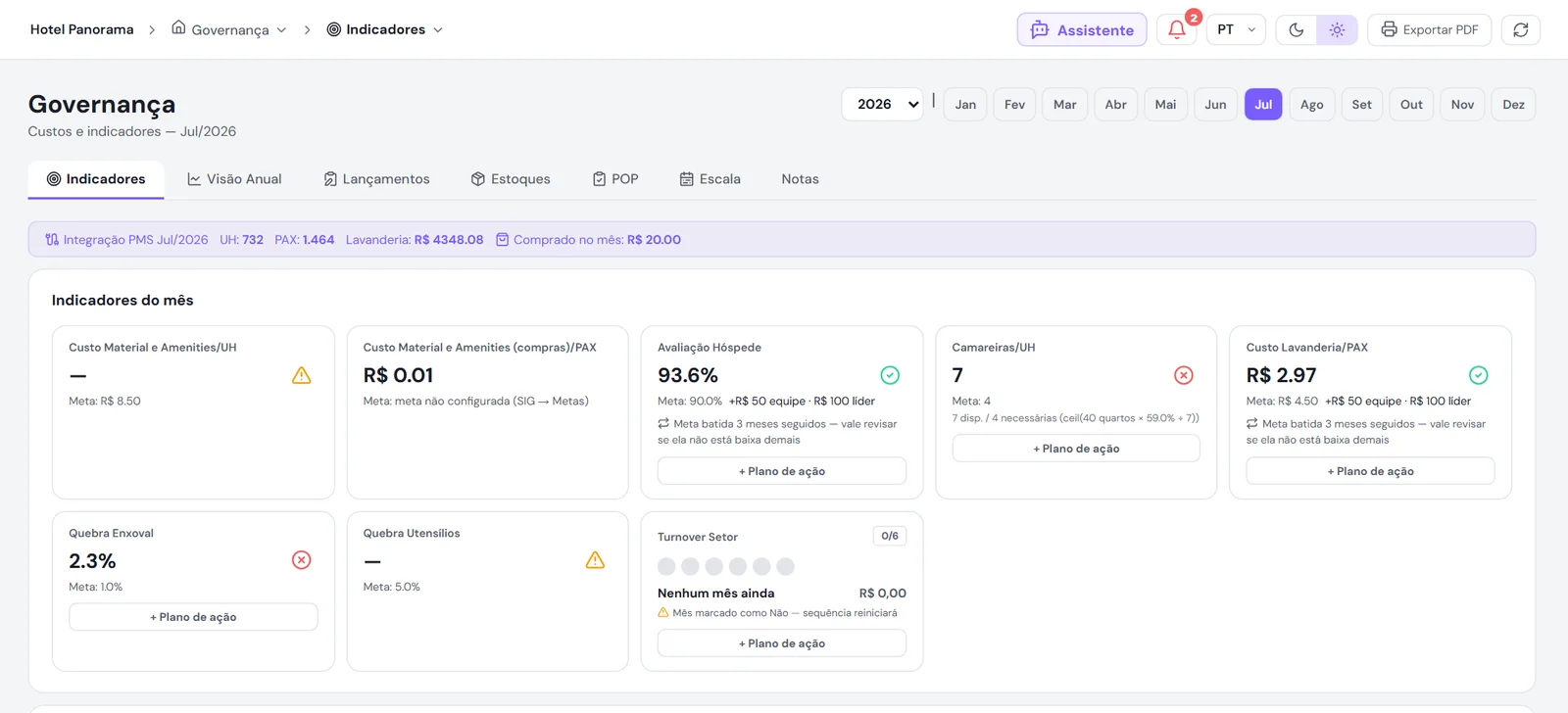Switch to dark mode moon icon
The image size is (1568, 713).
point(1297,29)
